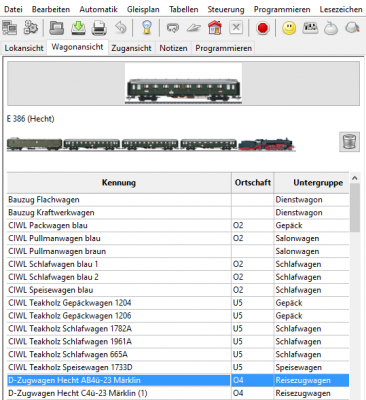Switch to the Lokansicht tab
The height and width of the screenshot is (400, 366).
pyautogui.click(x=24, y=48)
